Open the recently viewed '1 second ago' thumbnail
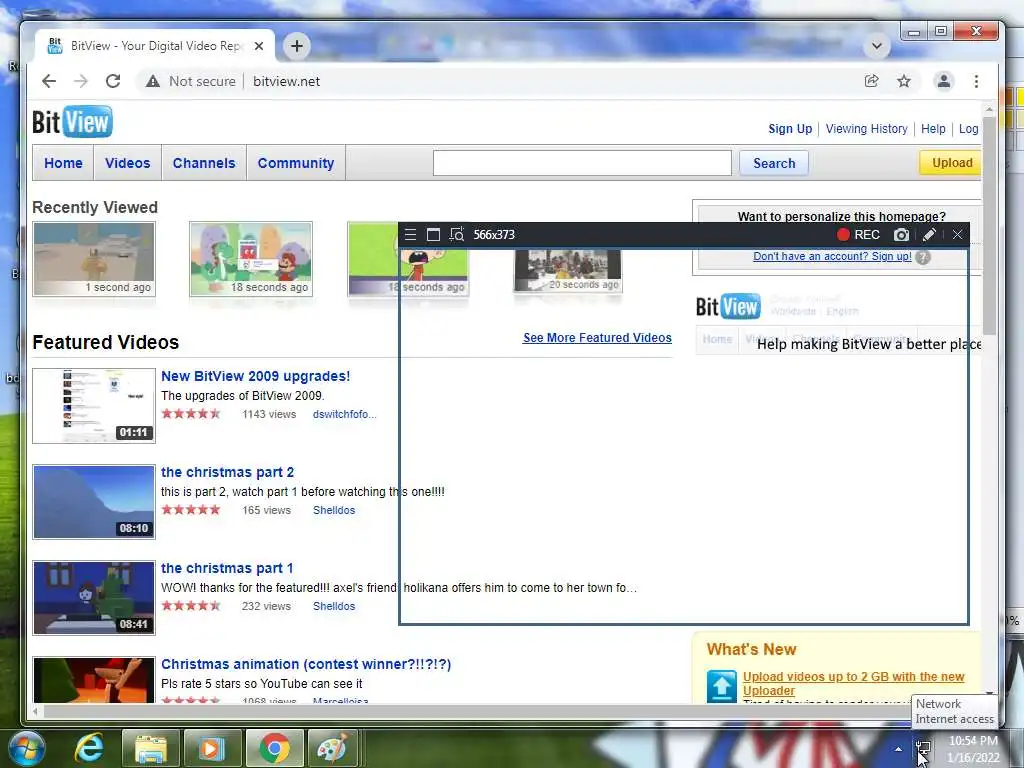Image resolution: width=1024 pixels, height=768 pixels. pyautogui.click(x=94, y=259)
